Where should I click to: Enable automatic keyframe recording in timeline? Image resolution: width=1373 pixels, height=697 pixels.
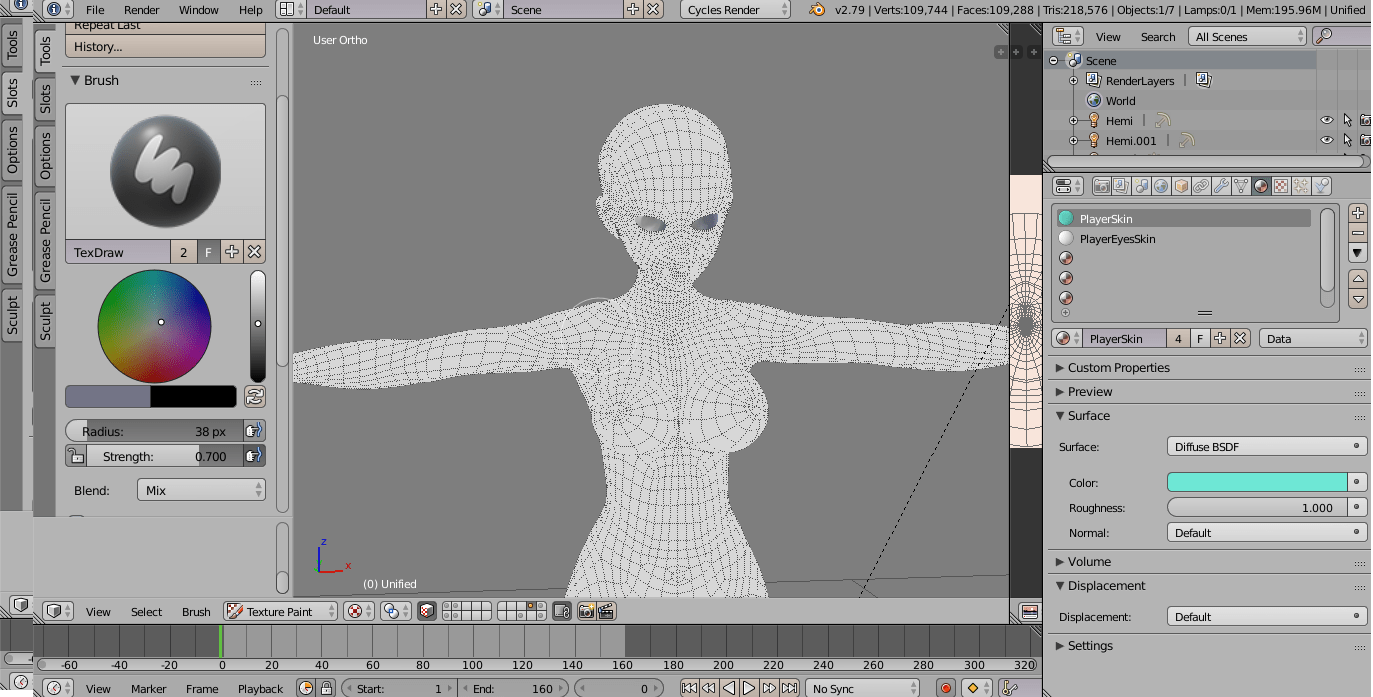click(944, 687)
